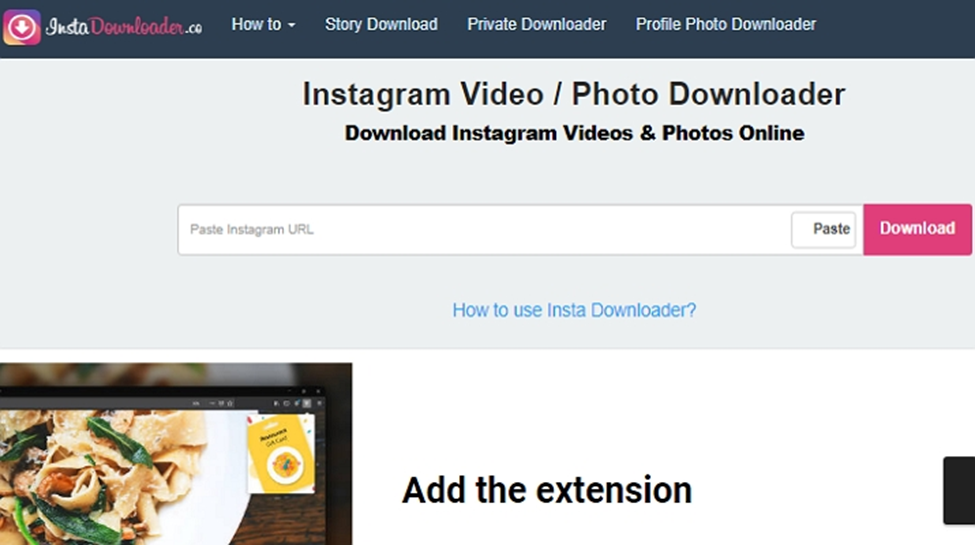
Task: Click the Instagram Video / Photo Downloader title
Action: (573, 95)
